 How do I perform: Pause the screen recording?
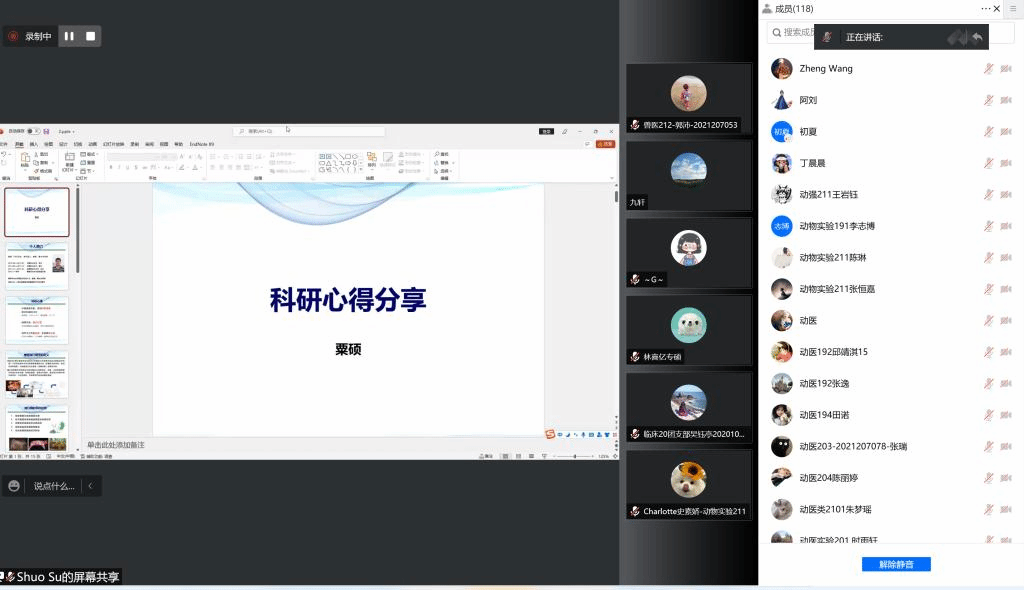pos(69,36)
